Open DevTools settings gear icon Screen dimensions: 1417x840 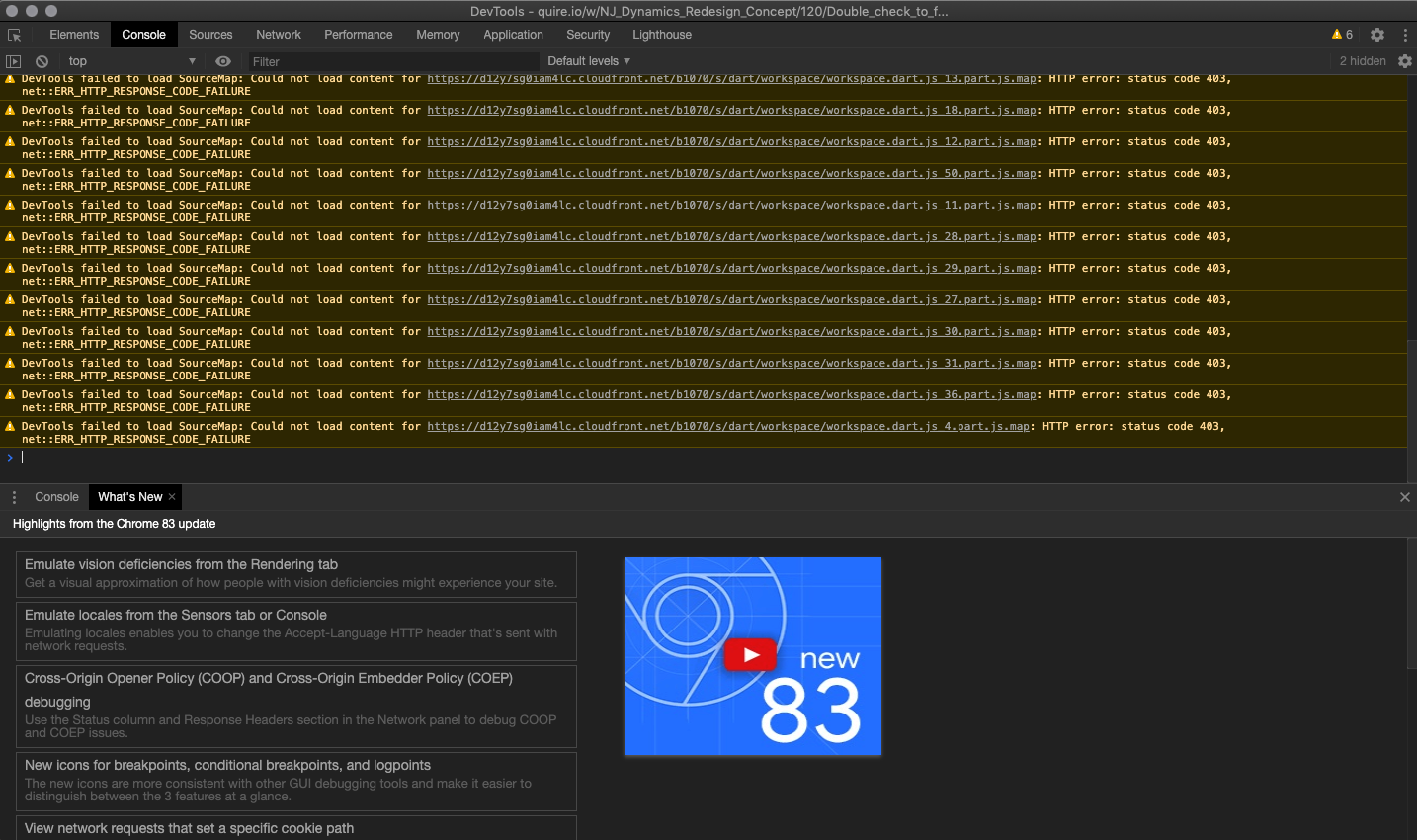point(1377,35)
